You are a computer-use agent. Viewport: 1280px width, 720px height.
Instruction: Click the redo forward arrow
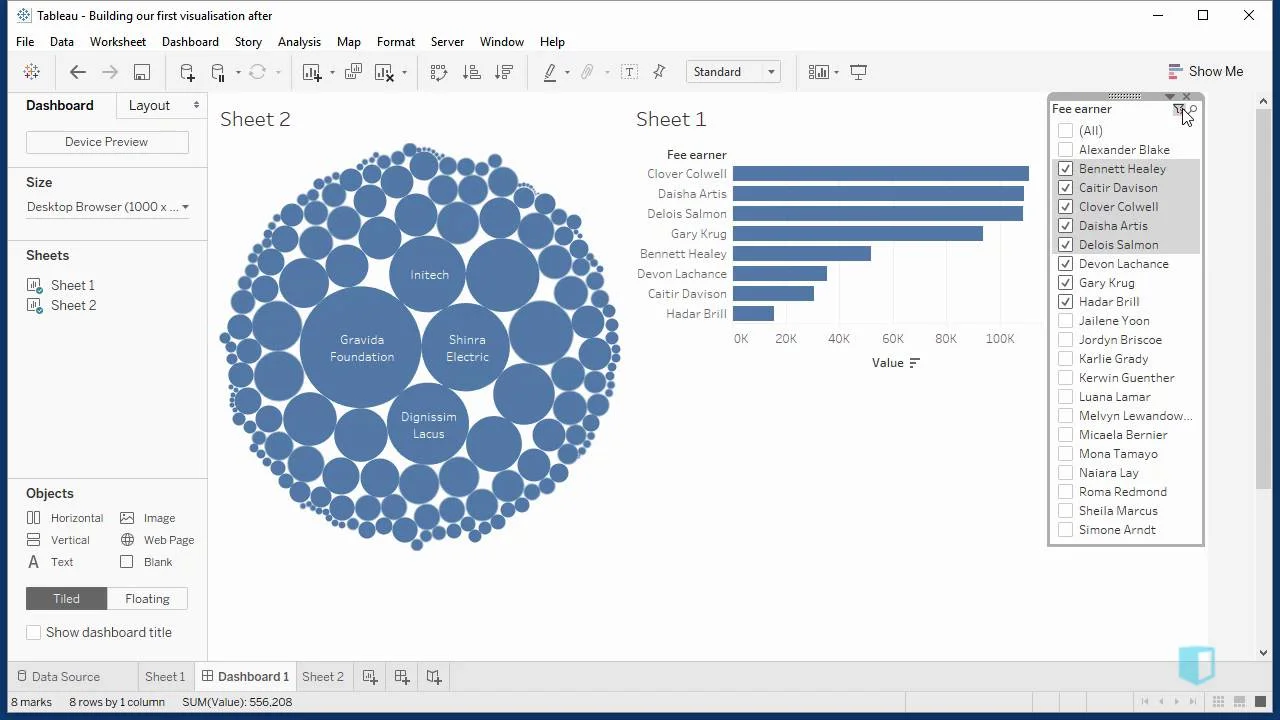pos(110,72)
